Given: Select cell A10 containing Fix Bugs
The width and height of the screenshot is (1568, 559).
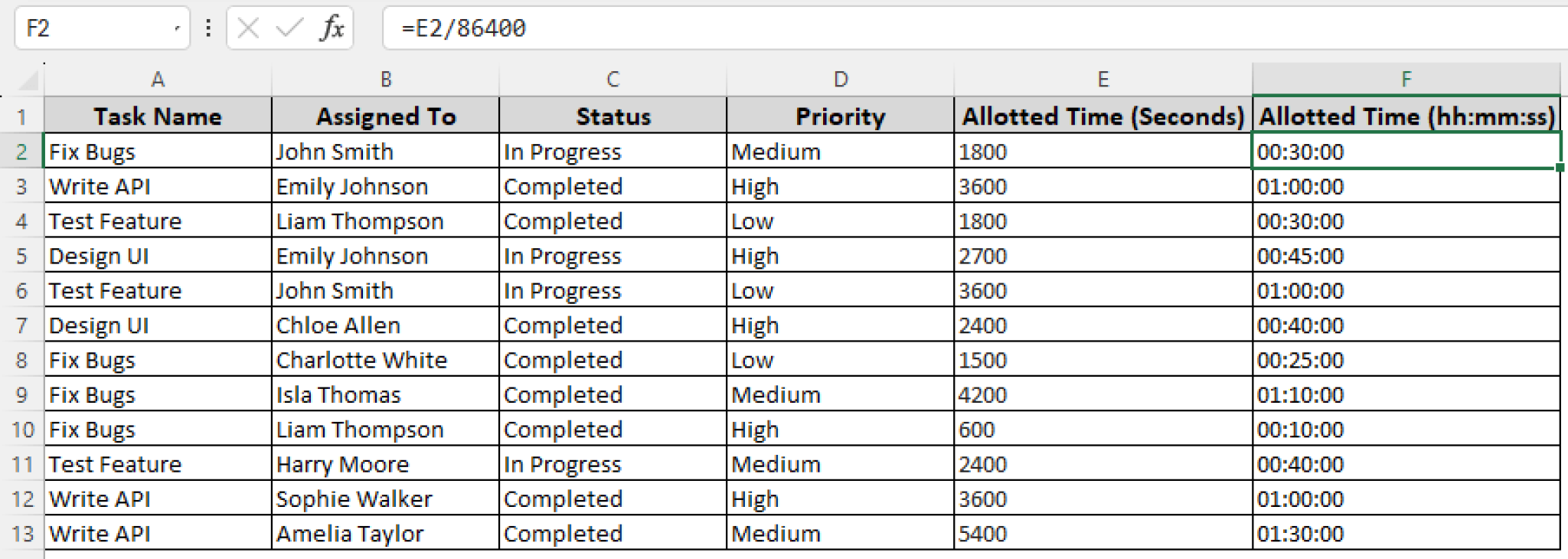Looking at the screenshot, I should coord(158,429).
